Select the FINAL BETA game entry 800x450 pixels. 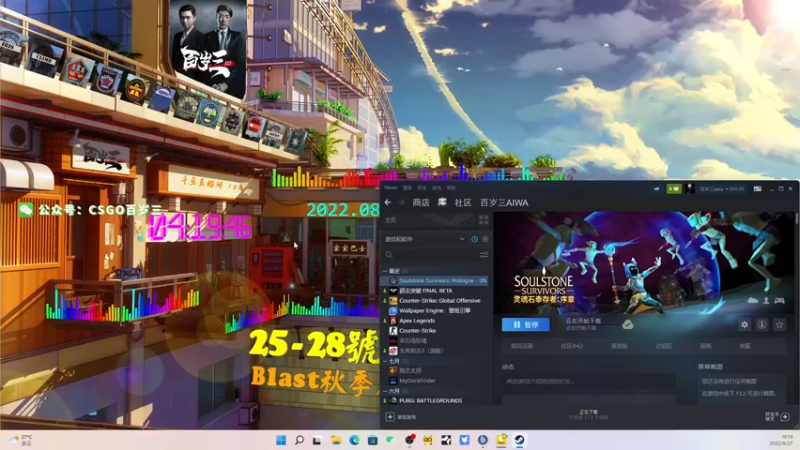coord(426,290)
